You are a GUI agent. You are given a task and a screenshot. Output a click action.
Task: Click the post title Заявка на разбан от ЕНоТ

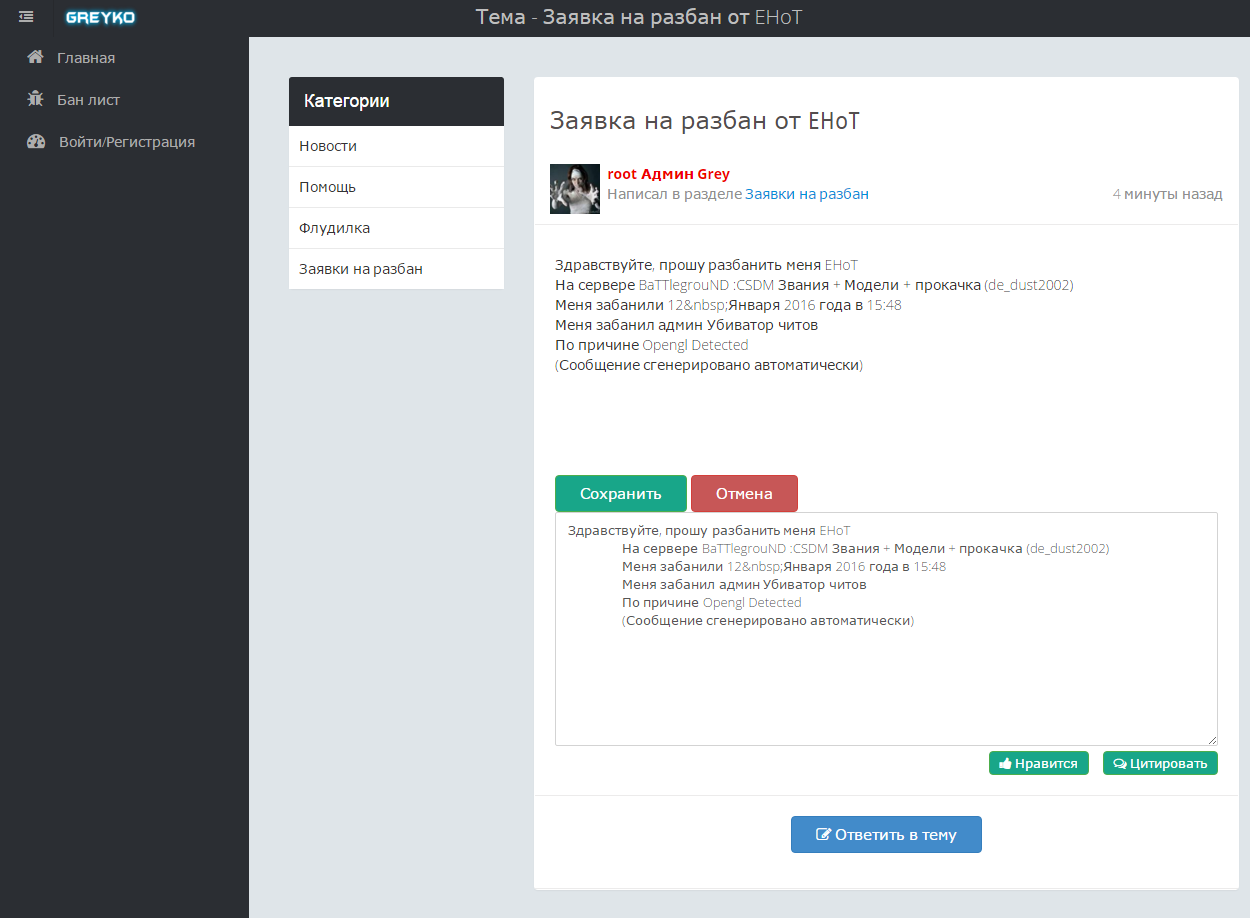tap(705, 121)
